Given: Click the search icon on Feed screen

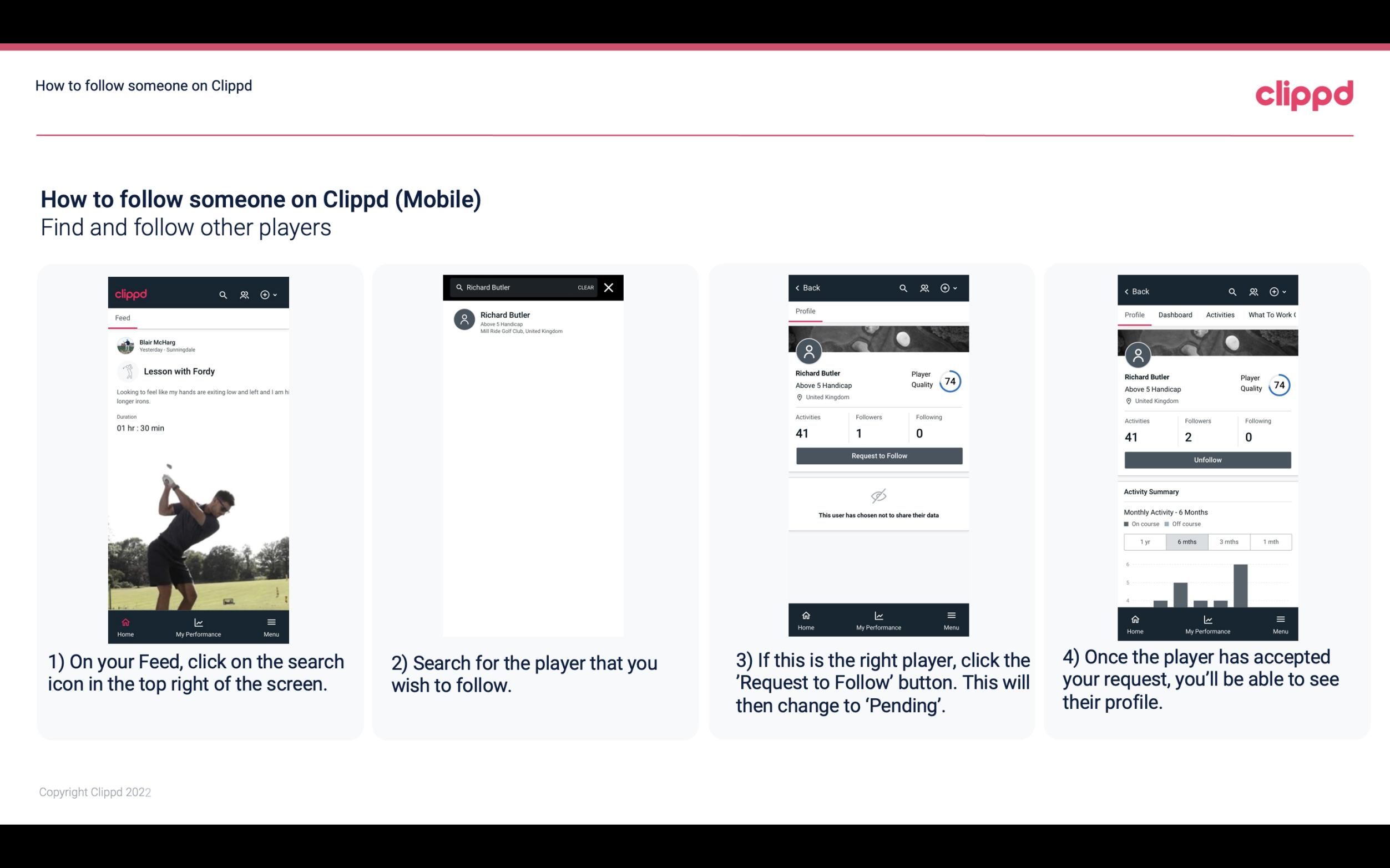Looking at the screenshot, I should point(223,294).
